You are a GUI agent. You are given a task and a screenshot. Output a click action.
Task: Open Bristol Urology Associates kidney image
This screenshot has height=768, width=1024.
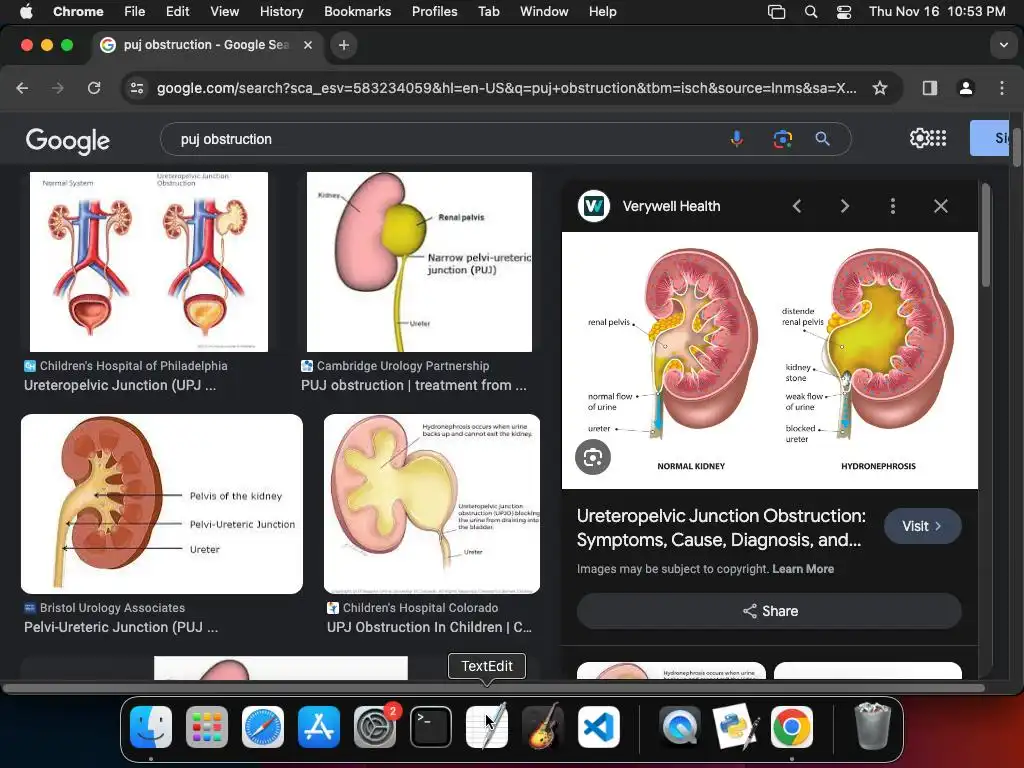162,504
